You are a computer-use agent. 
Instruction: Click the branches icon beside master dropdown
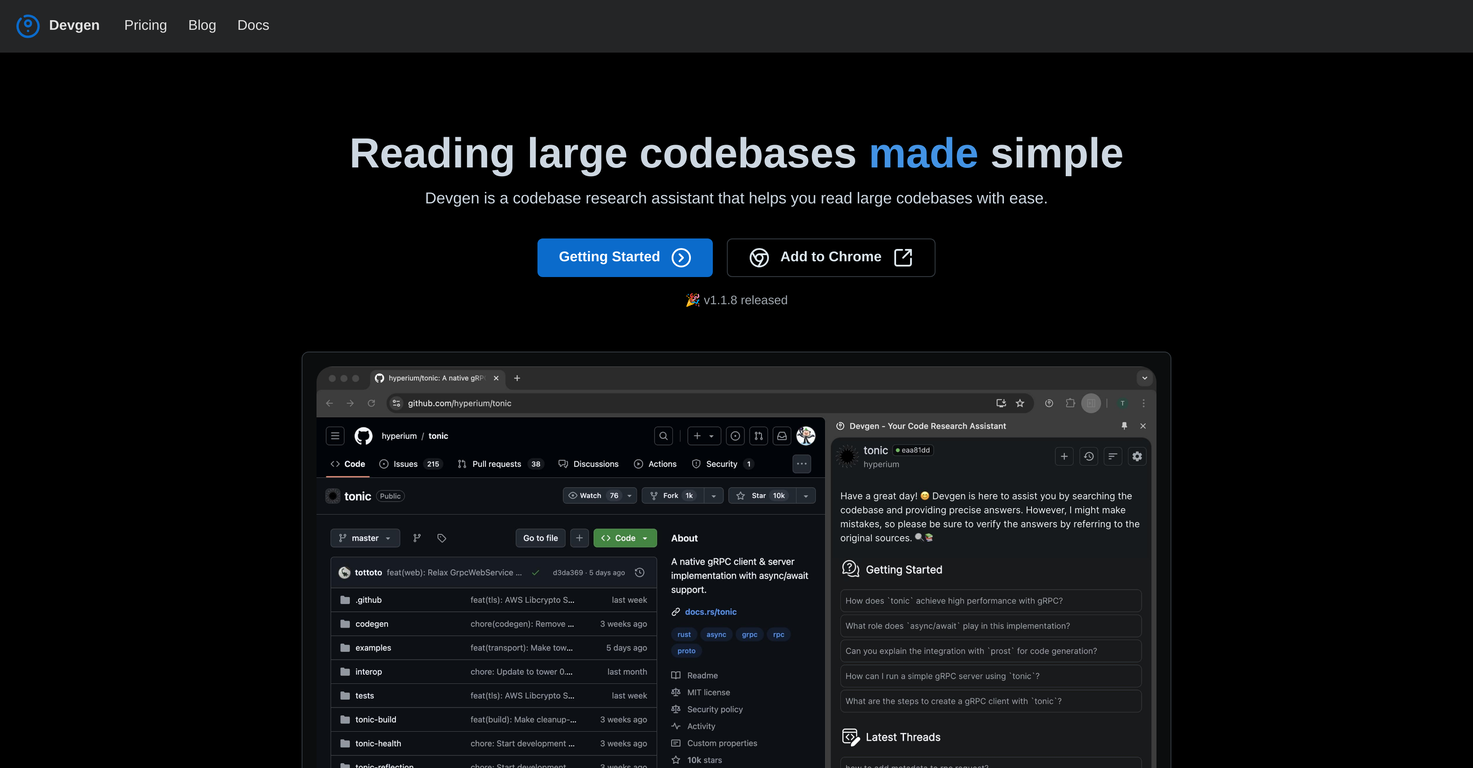(x=417, y=537)
